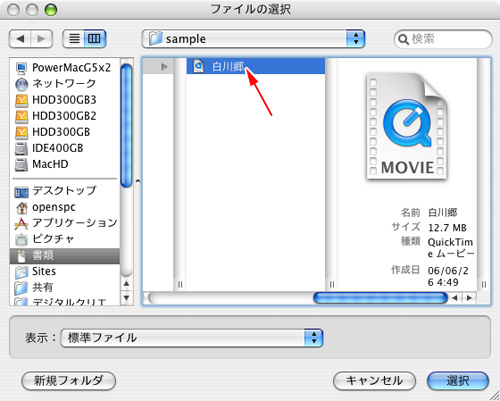The width and height of the screenshot is (500, 401).
Task: Select PowerMacG5x2 computer icon in sidebar
Action: point(21,68)
